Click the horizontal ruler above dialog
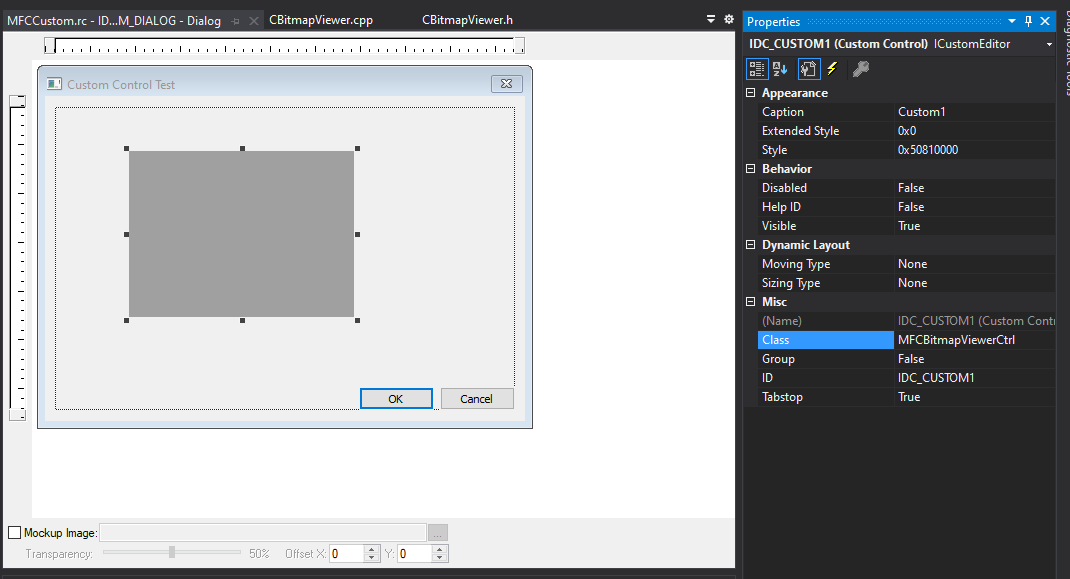Screen dimensions: 1070x579 tap(285, 46)
